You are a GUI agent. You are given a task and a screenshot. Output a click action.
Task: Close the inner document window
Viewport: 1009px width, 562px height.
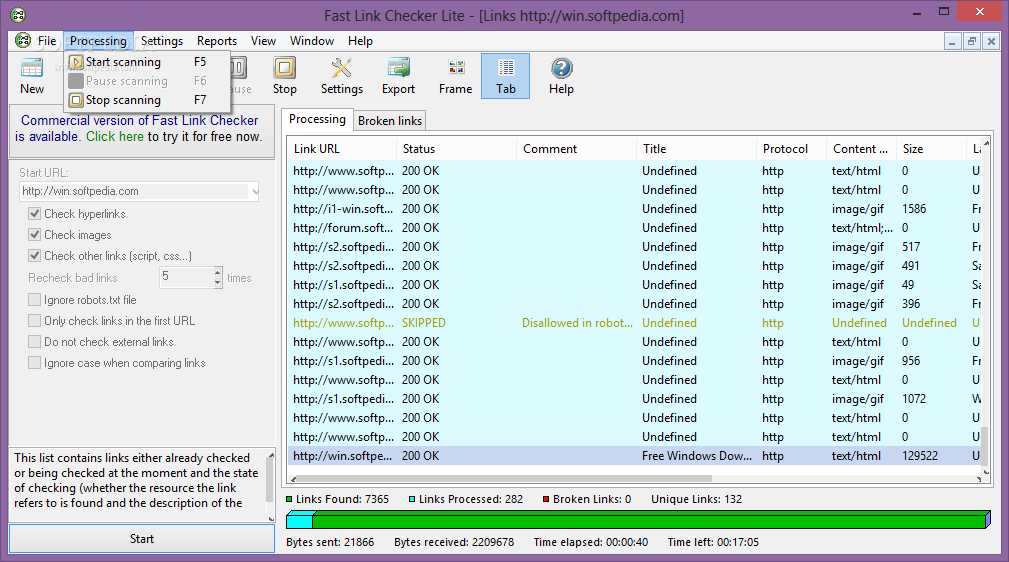click(x=991, y=41)
